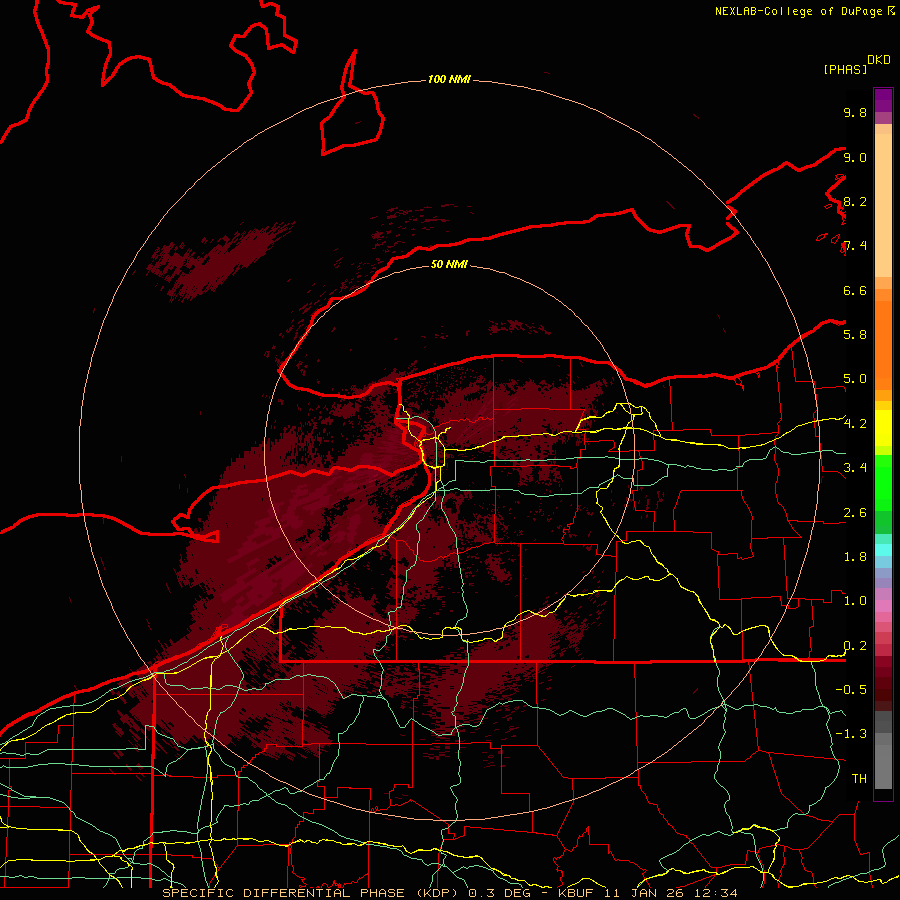
Task: Click the 1.0 color scale value
Action: coord(855,601)
